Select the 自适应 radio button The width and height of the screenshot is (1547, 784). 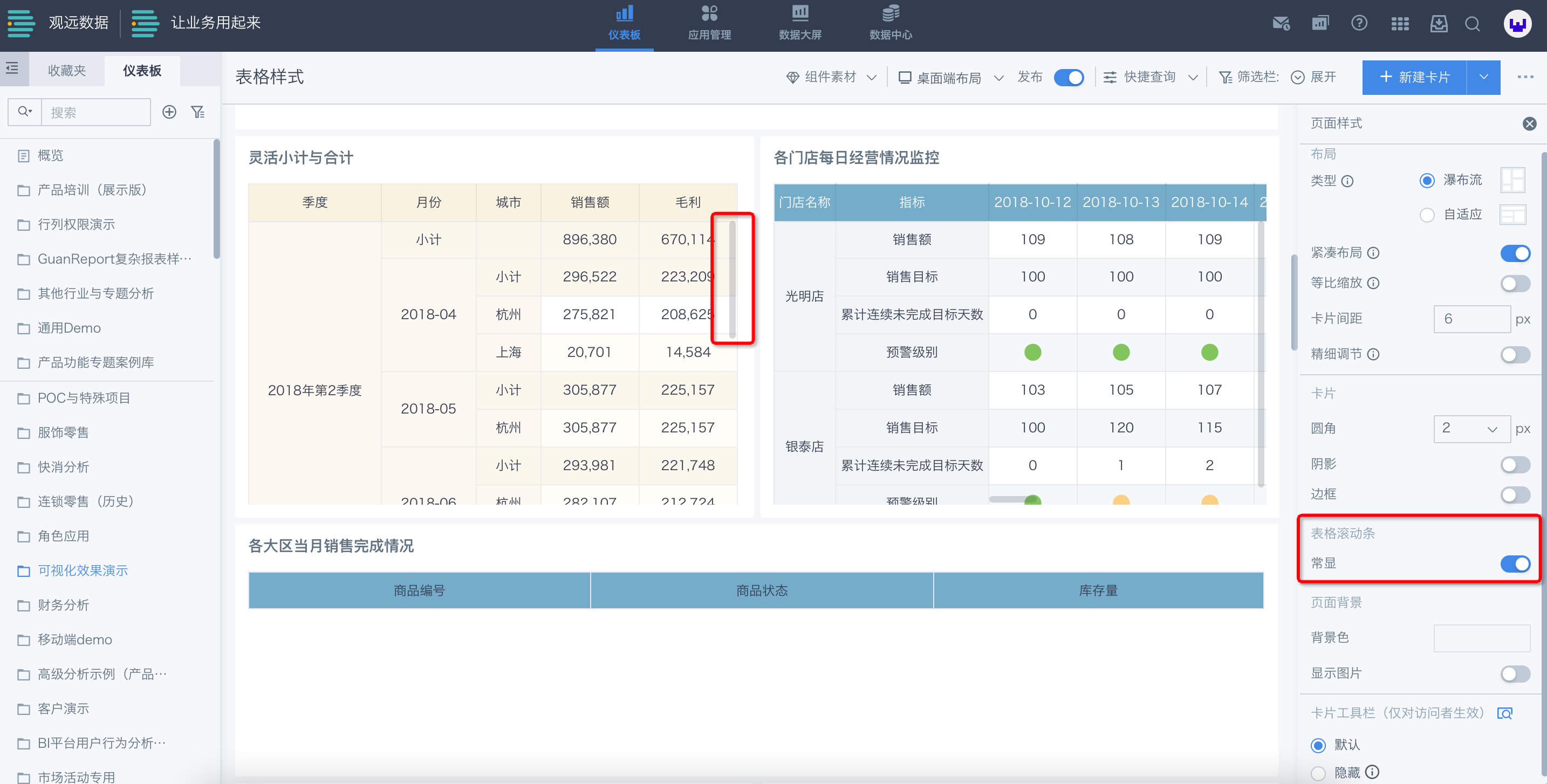(1427, 214)
